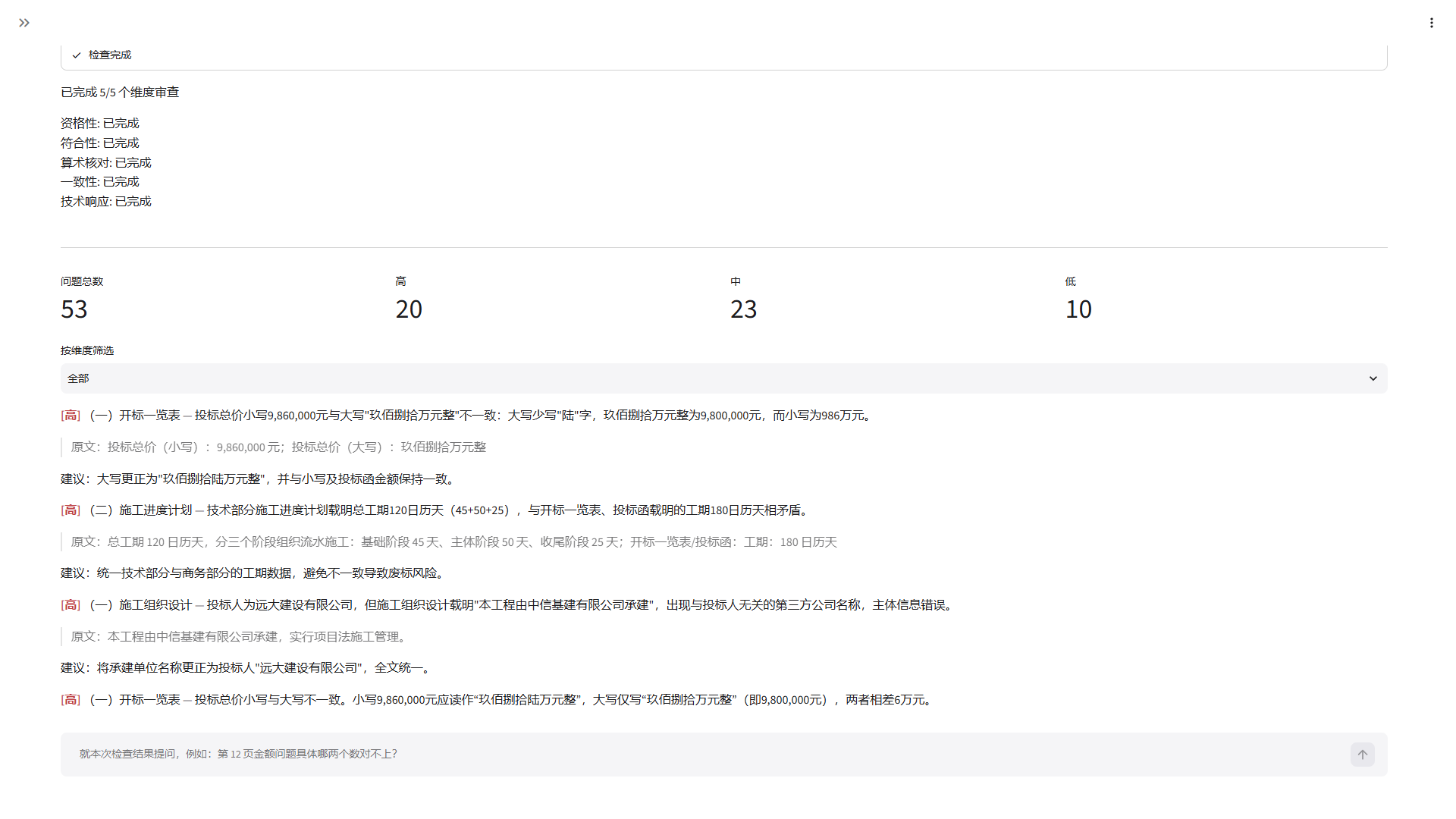Click the checkmark icon beside 检查完成
The width and height of the screenshot is (1456, 819).
point(77,55)
